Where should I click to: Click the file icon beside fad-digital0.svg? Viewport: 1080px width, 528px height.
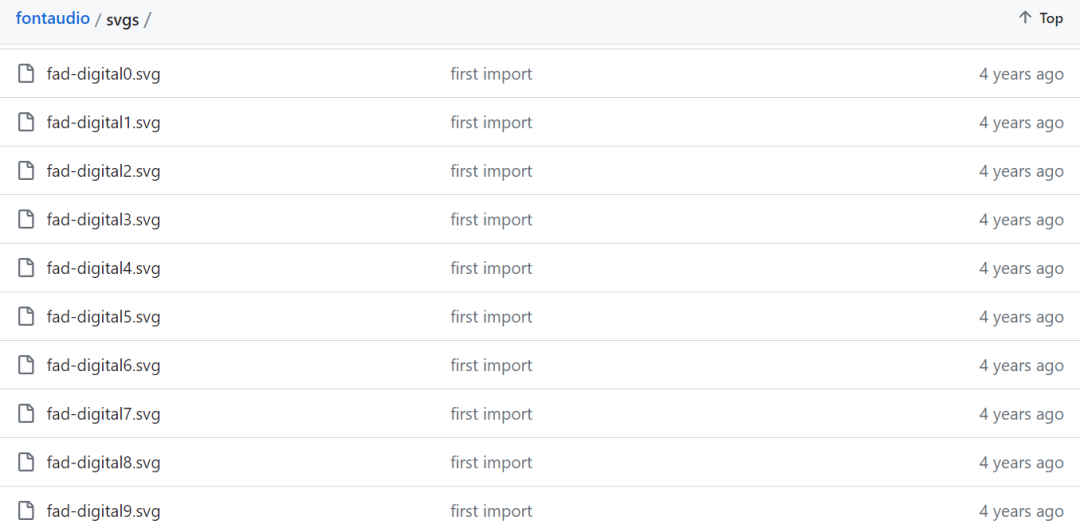click(x=26, y=74)
